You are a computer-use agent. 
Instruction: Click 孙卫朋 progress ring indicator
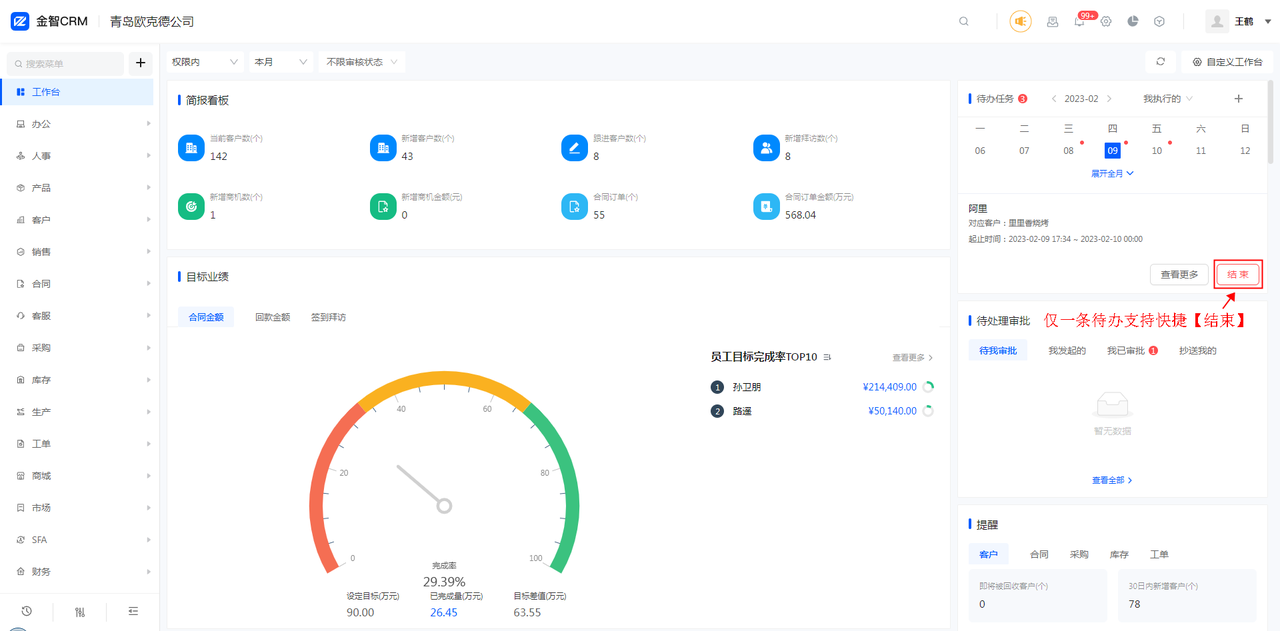[928, 387]
